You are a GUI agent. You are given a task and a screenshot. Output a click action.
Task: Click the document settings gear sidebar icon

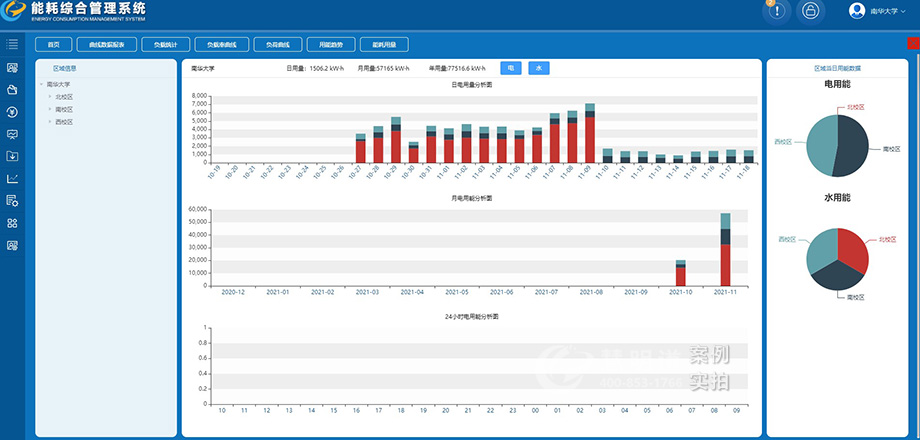pos(12,201)
